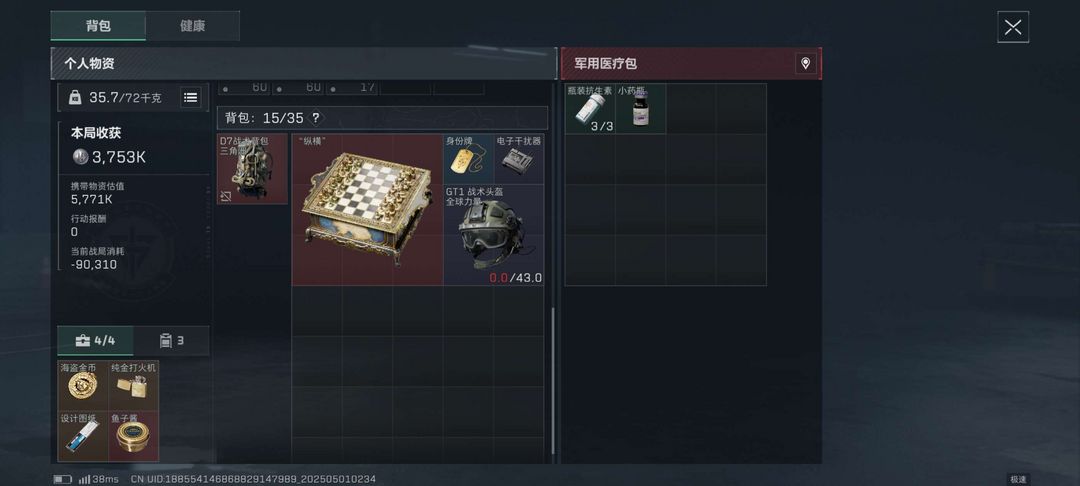The width and height of the screenshot is (1080, 486).
Task: Click the 海盗金币 pirate coin
Action: (x=83, y=385)
